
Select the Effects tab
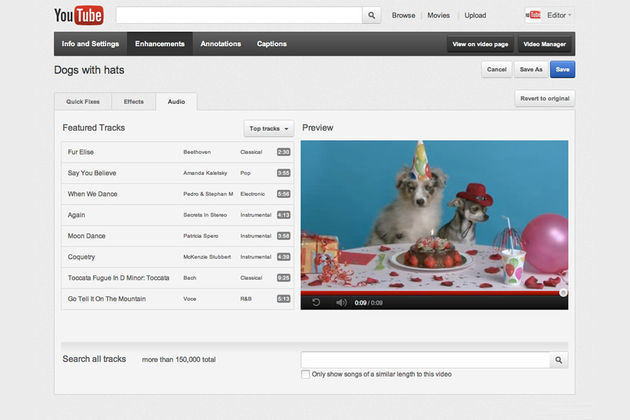coord(134,101)
